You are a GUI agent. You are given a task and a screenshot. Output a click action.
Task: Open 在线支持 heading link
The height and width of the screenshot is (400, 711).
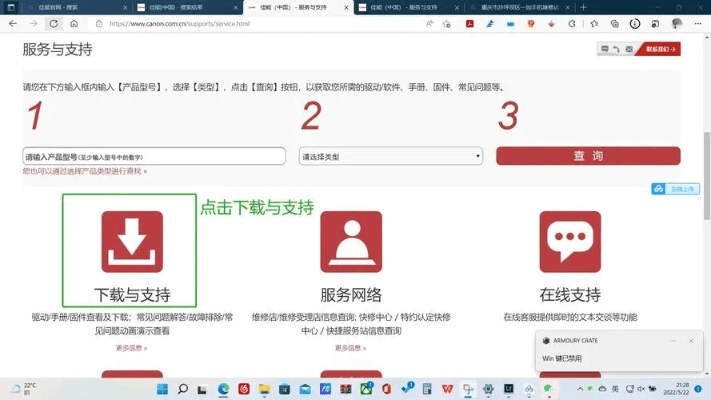(570, 295)
